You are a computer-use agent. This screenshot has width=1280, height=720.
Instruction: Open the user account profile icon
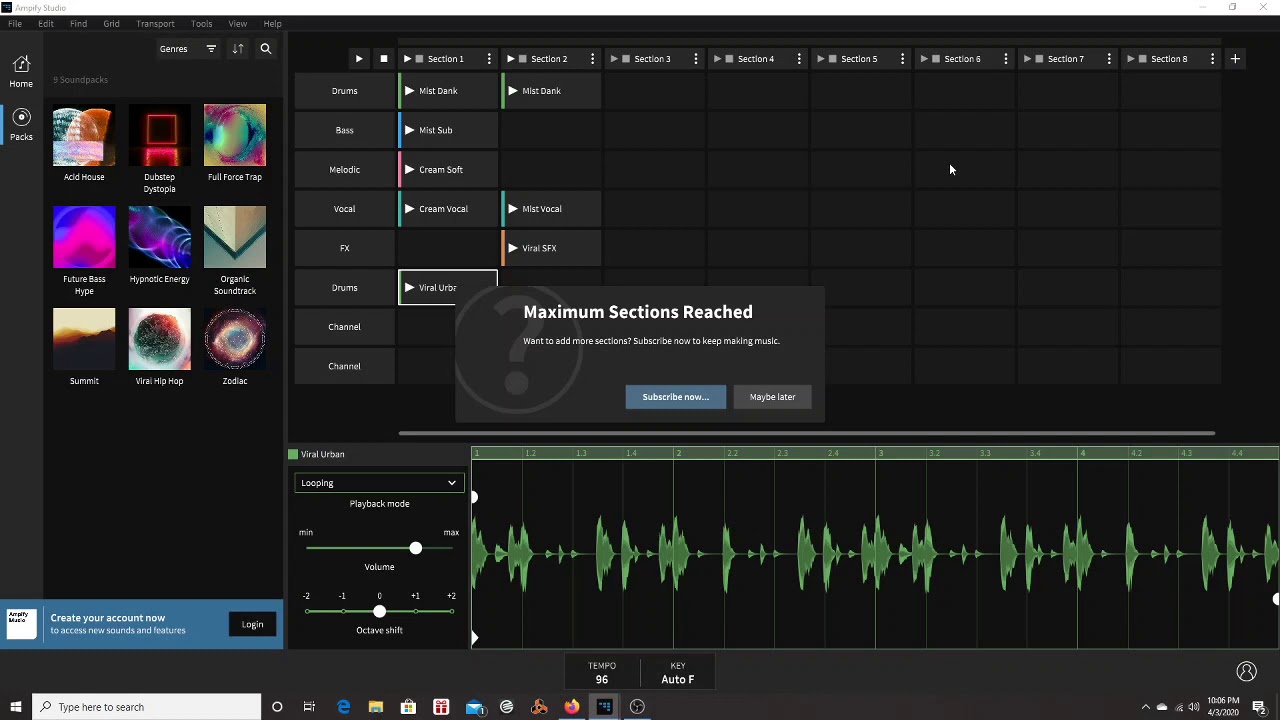coord(1246,671)
